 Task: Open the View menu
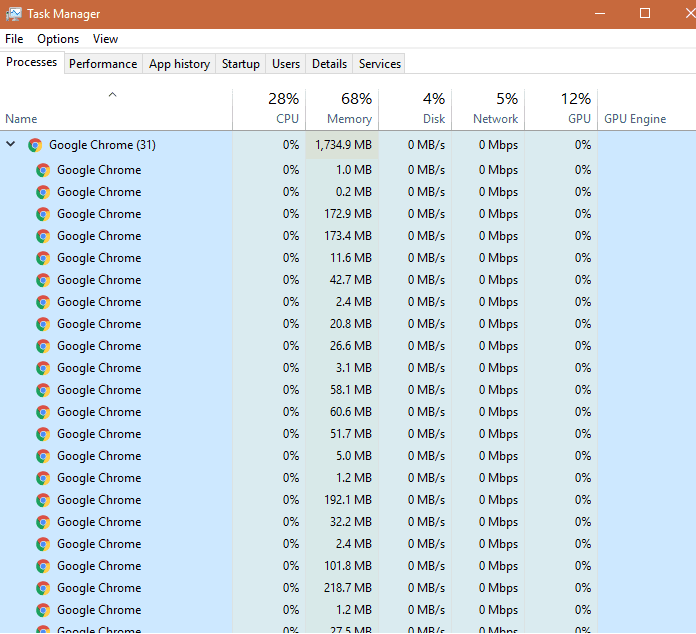[105, 39]
